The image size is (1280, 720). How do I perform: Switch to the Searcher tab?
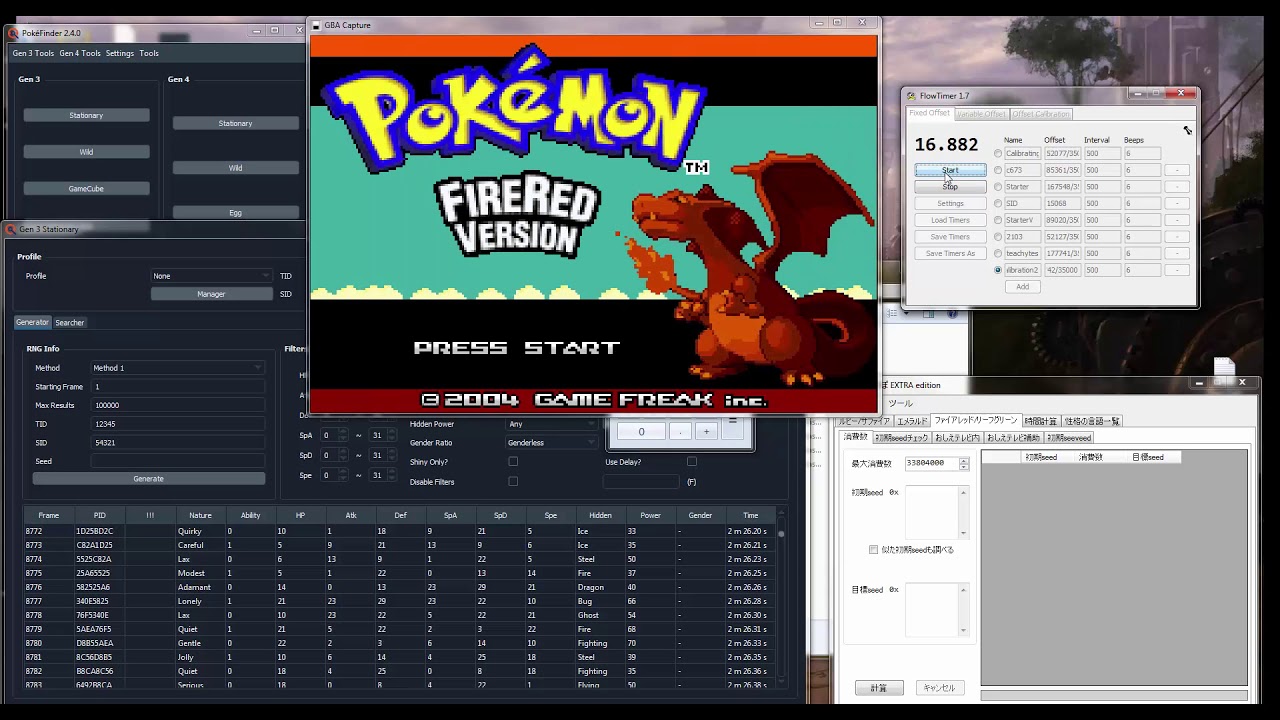point(70,322)
